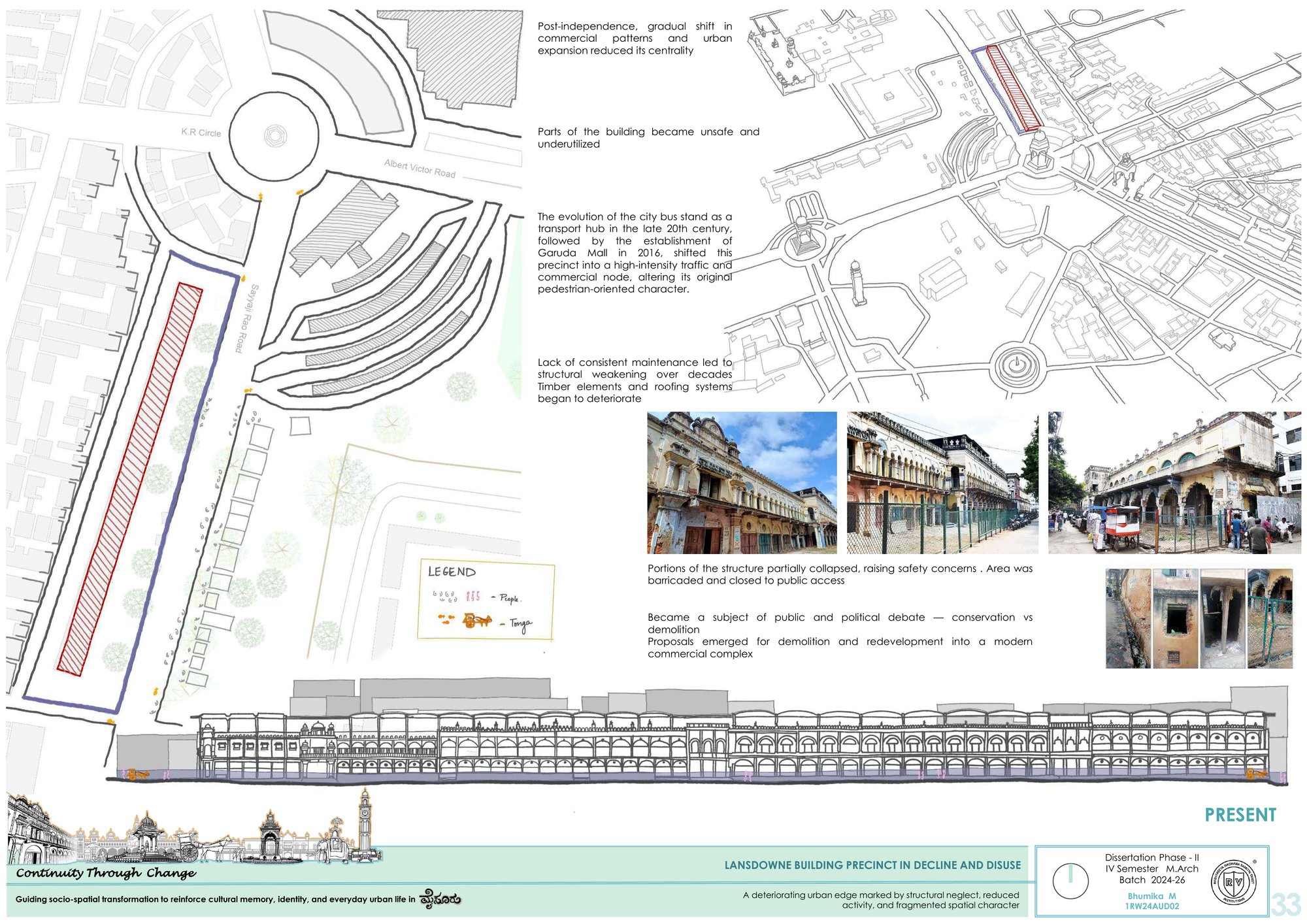This screenshot has height=924, width=1307.
Task: Open the photo with green fence barricade
Action: [942, 483]
